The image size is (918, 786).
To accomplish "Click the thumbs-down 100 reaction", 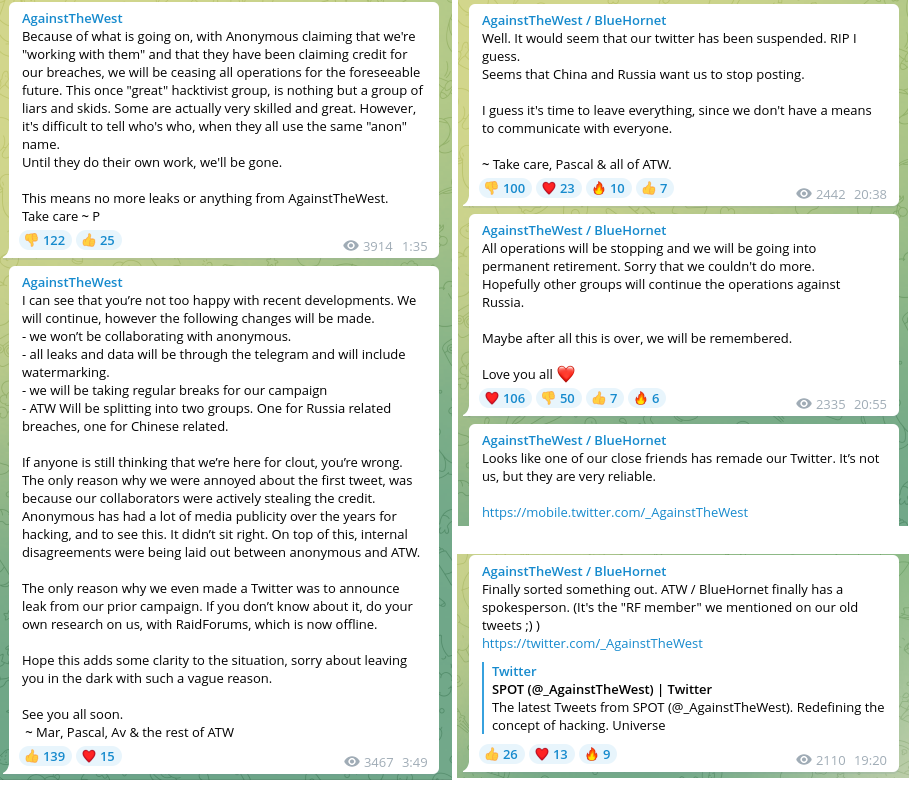I will click(x=505, y=188).
